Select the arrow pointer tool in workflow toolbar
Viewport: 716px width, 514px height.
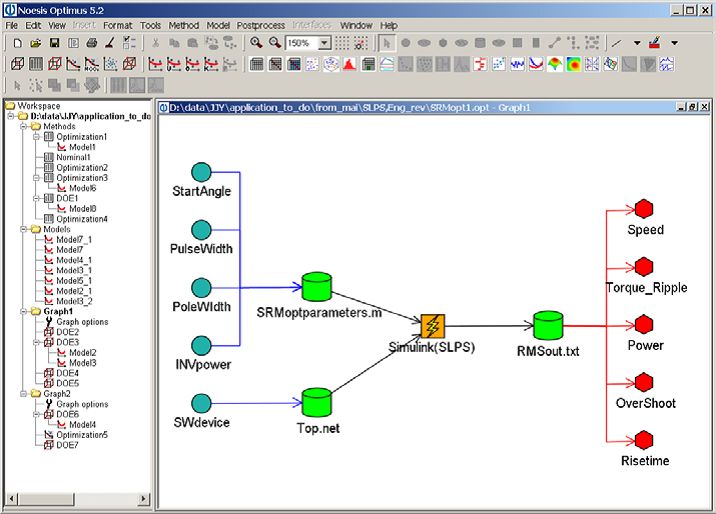pos(387,43)
